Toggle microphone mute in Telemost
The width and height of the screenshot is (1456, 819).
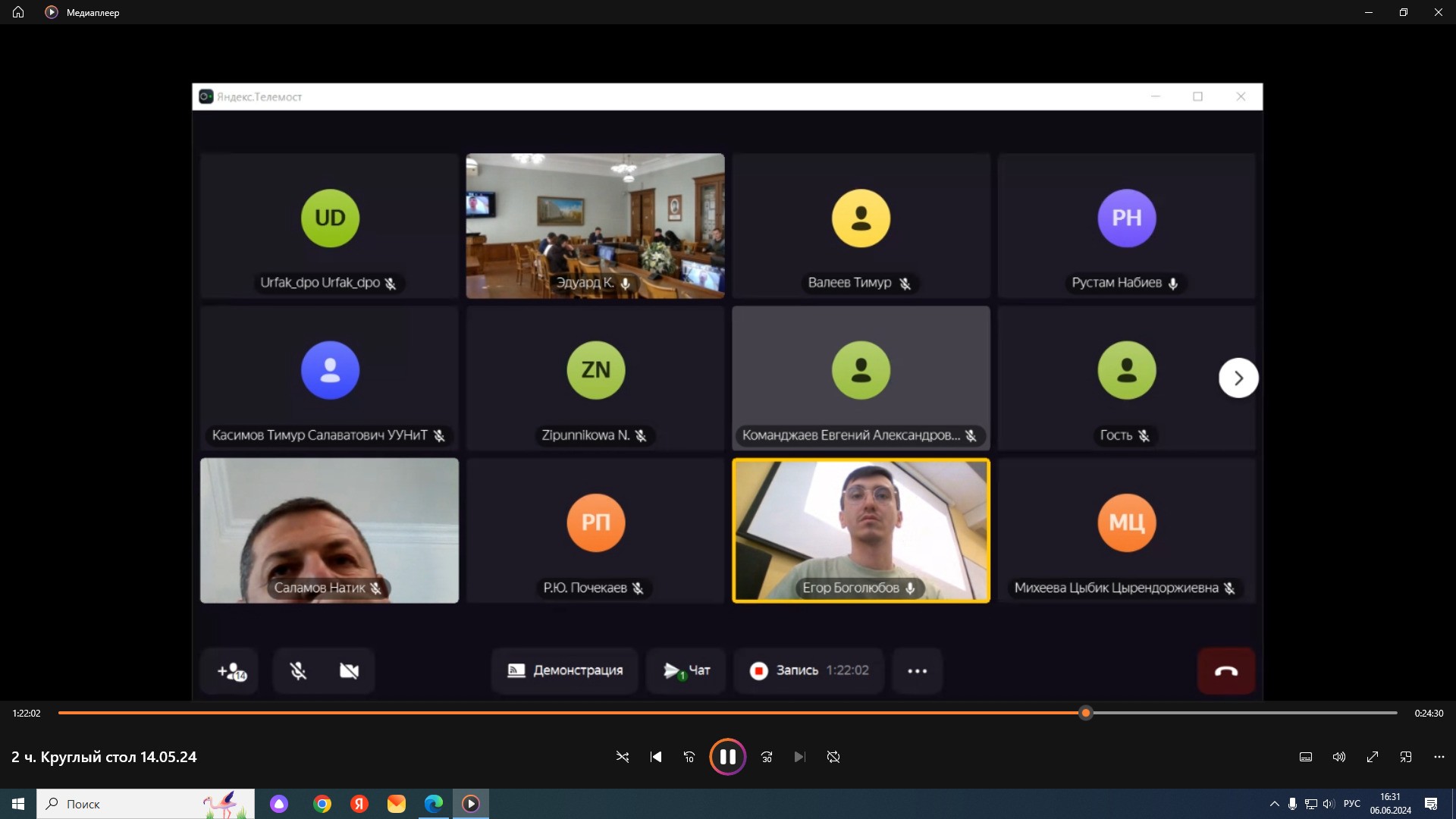[298, 671]
